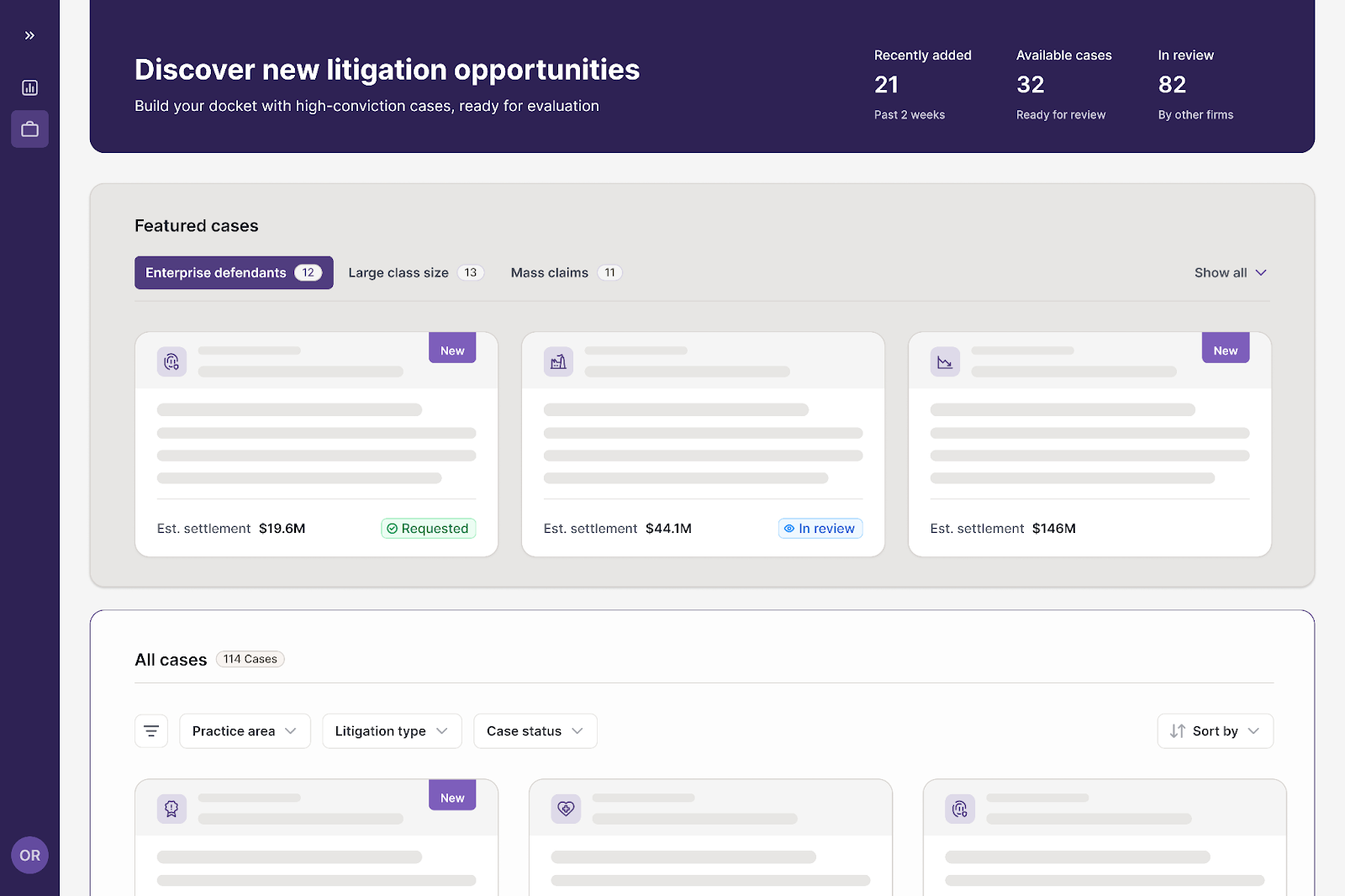The height and width of the screenshot is (896, 1345).
Task: Switch to the Large class size tab
Action: tap(416, 272)
